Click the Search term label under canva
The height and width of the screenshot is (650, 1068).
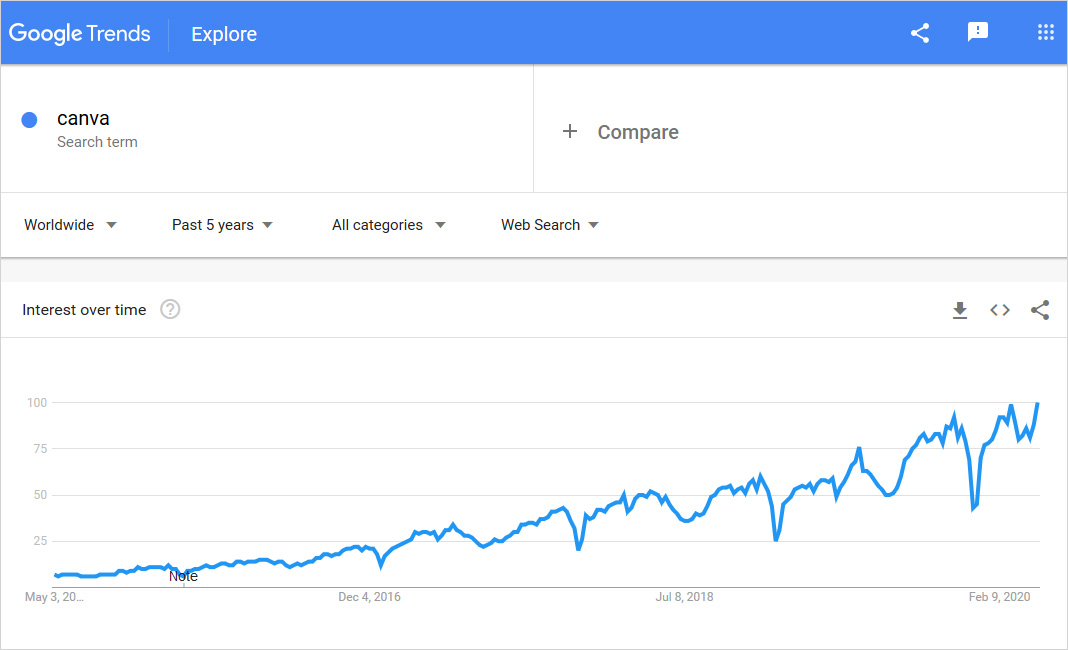point(97,142)
